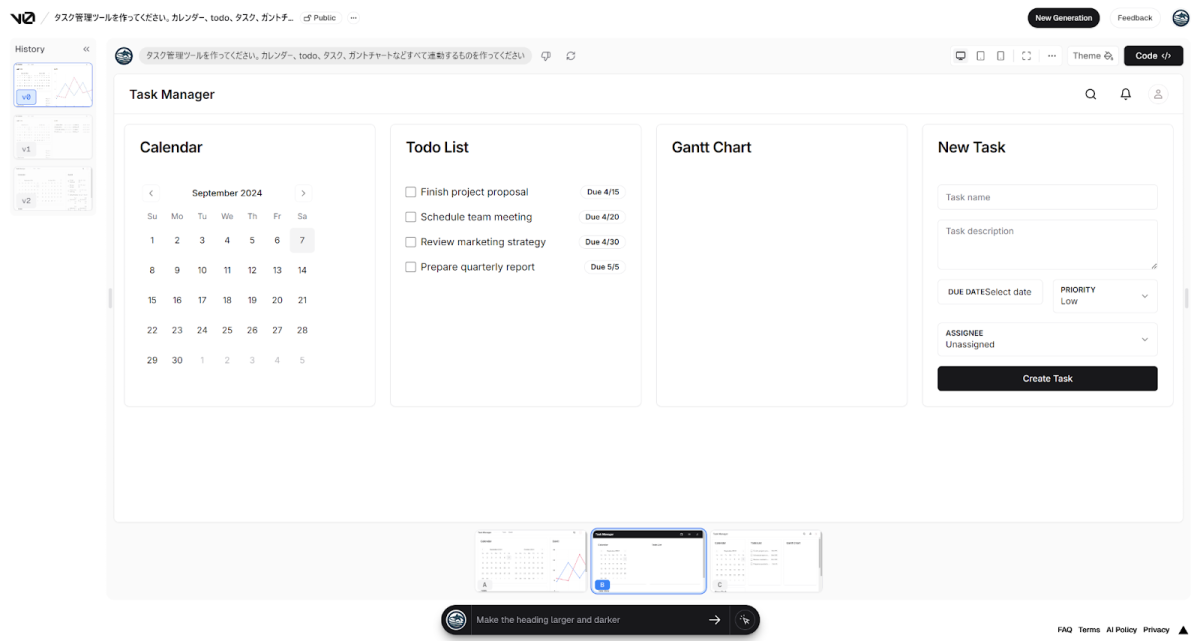Check the Schedule team meeting checkbox
The image size is (1200, 641).
[410, 217]
